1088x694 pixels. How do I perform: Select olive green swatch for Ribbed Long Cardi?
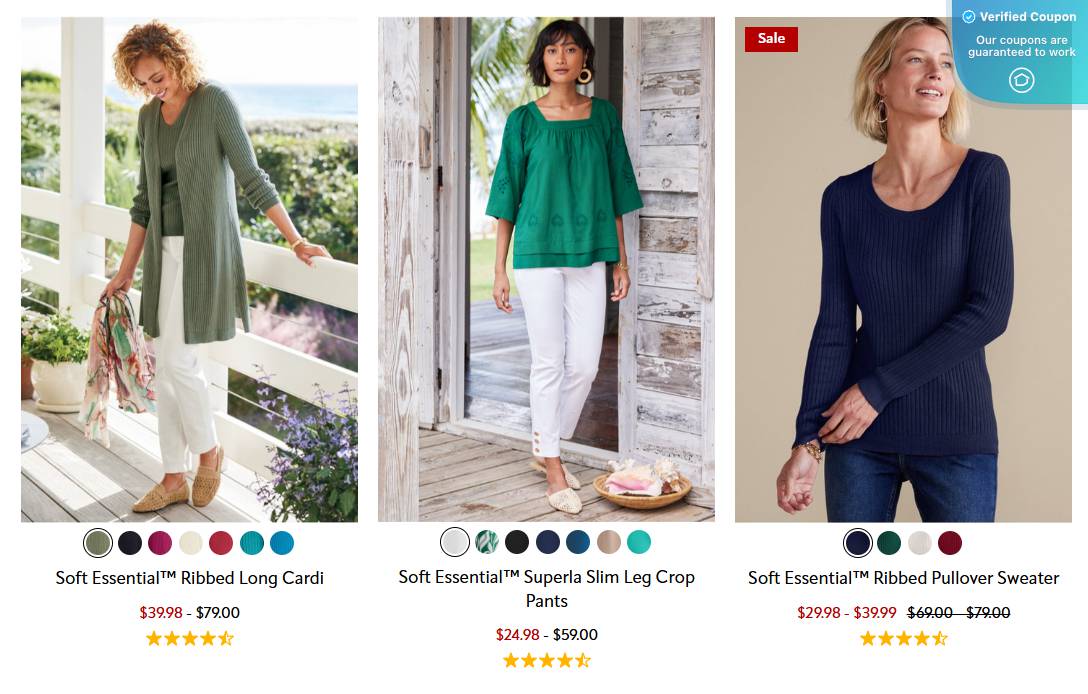[x=98, y=543]
